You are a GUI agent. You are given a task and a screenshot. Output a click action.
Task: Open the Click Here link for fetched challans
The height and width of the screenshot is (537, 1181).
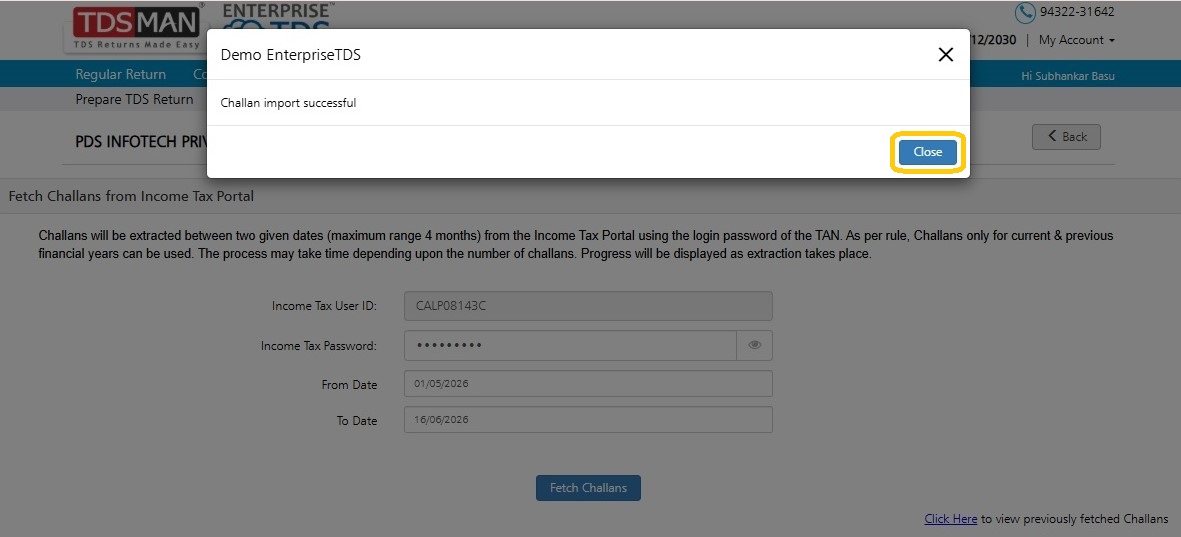point(951,519)
